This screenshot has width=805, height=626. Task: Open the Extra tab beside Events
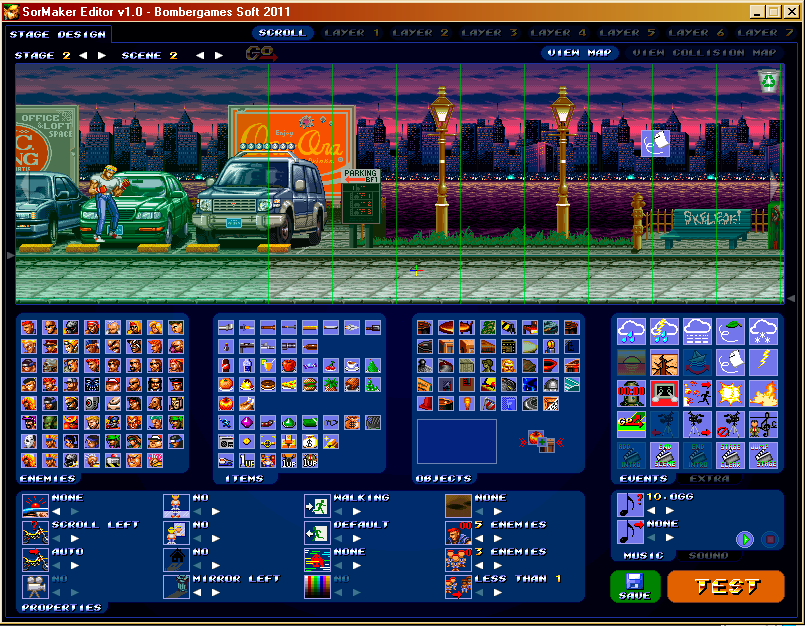(x=709, y=479)
